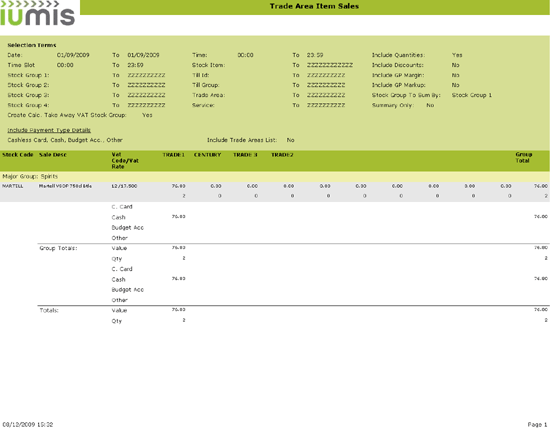Screen dimensions: 550x430
Task: Click the Trade Area Item Sales title
Action: pos(314,6)
